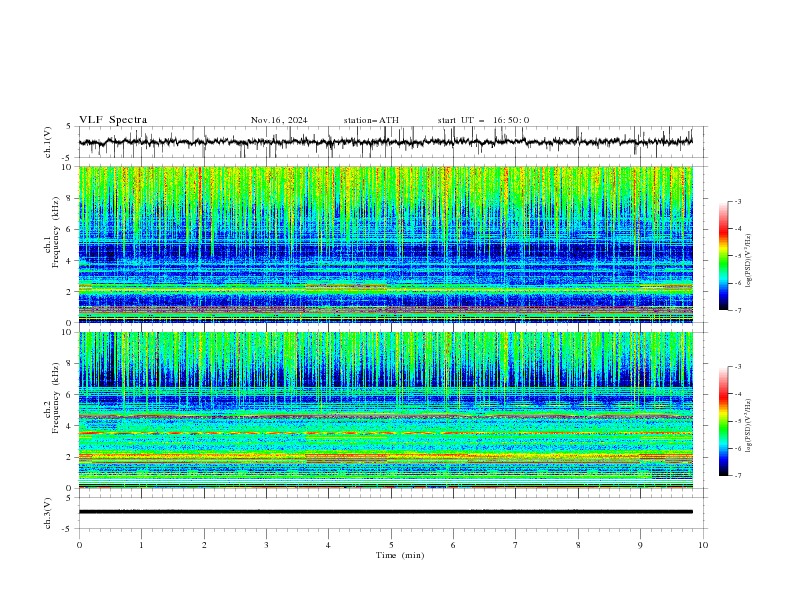The image size is (792, 612).
Task: Click the 'VLF Spectra' title text
Action: [x=113, y=120]
